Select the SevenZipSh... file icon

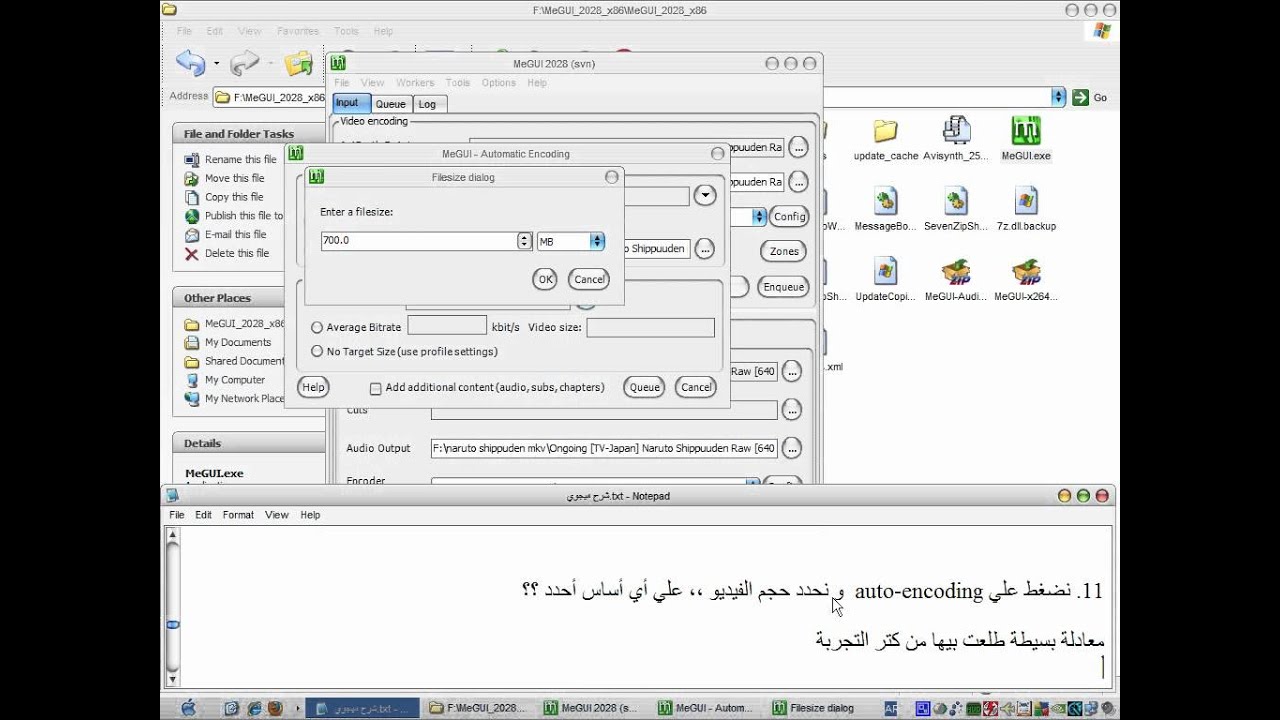coord(956,201)
